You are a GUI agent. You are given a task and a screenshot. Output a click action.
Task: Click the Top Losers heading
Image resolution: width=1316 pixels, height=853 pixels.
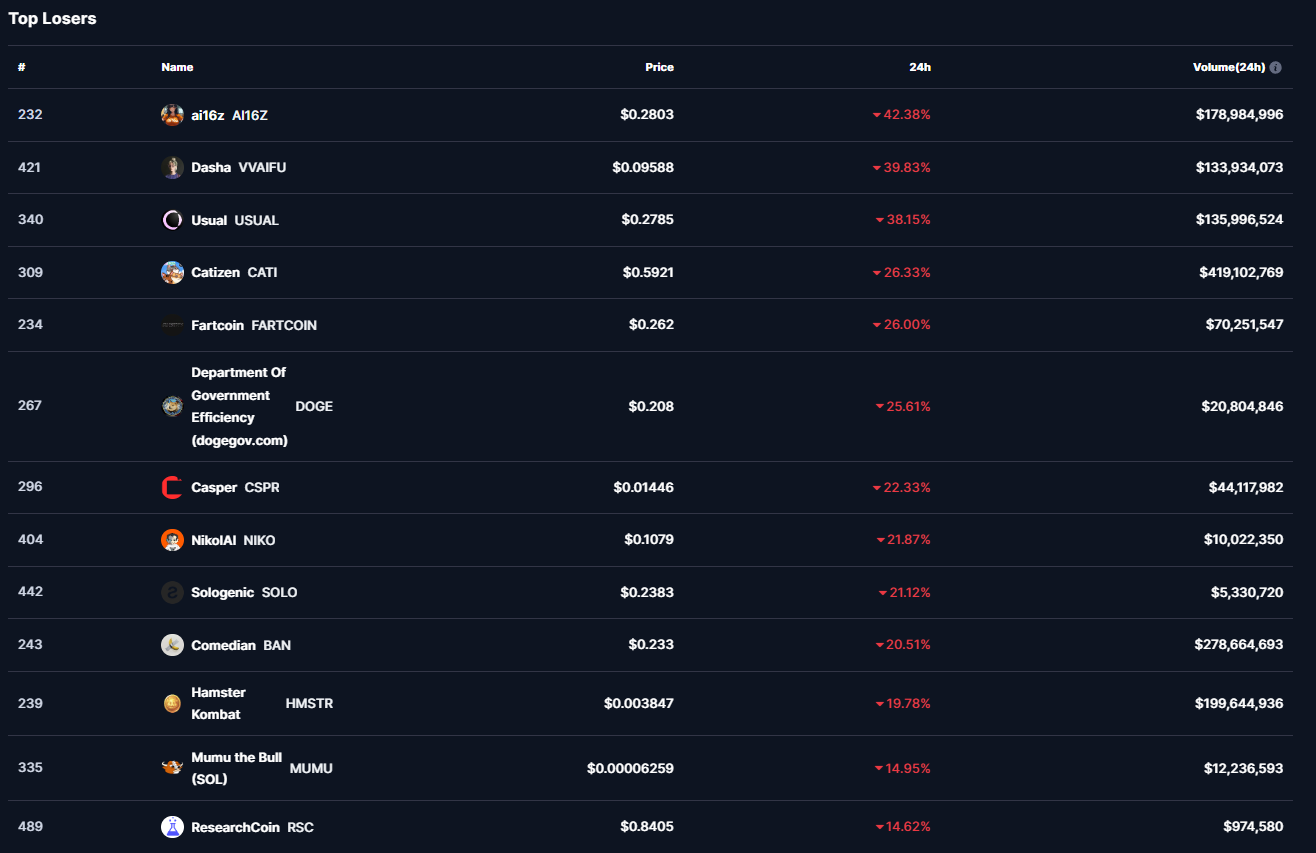pos(52,18)
